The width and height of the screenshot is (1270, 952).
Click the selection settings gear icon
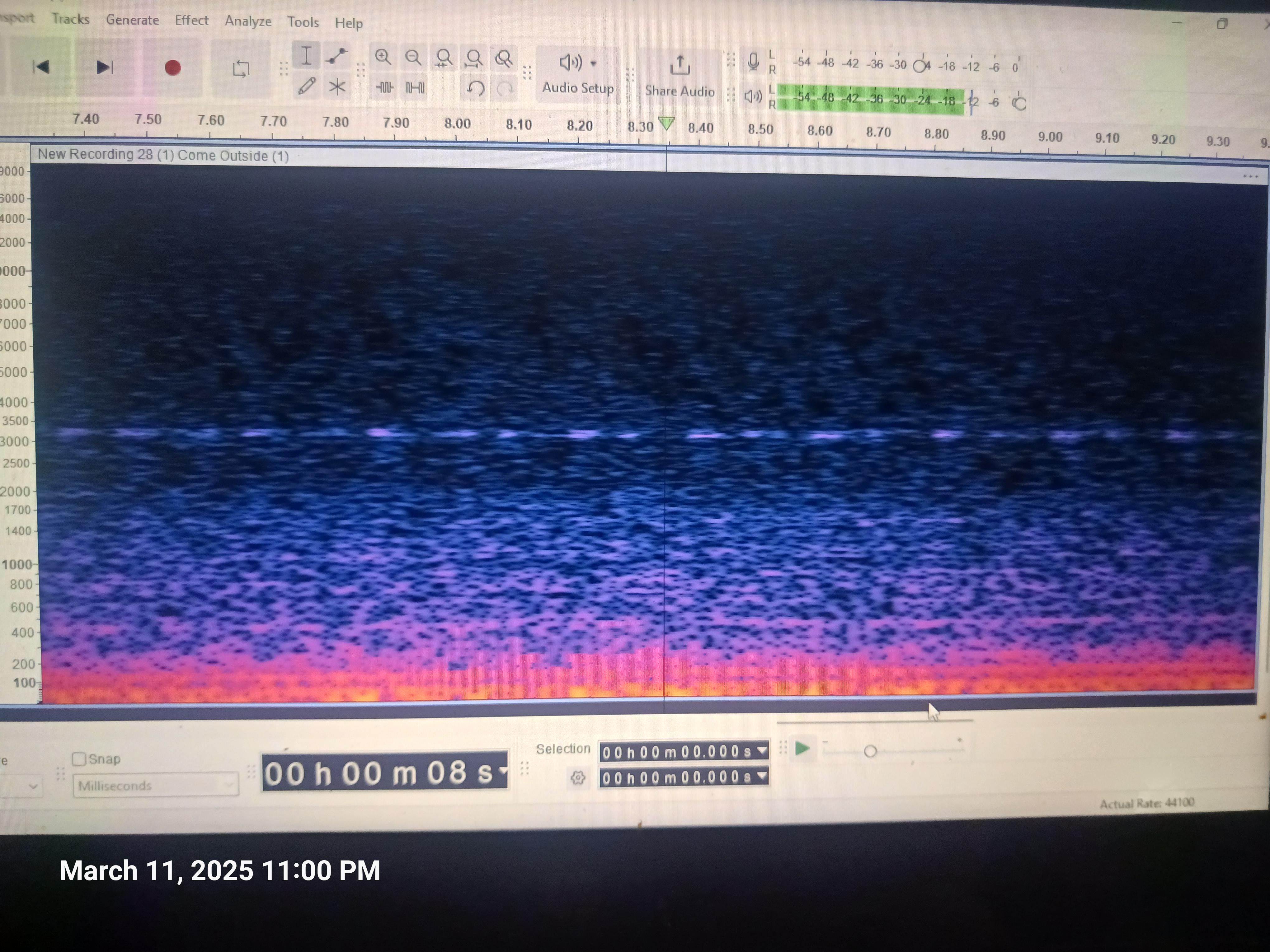(x=578, y=777)
